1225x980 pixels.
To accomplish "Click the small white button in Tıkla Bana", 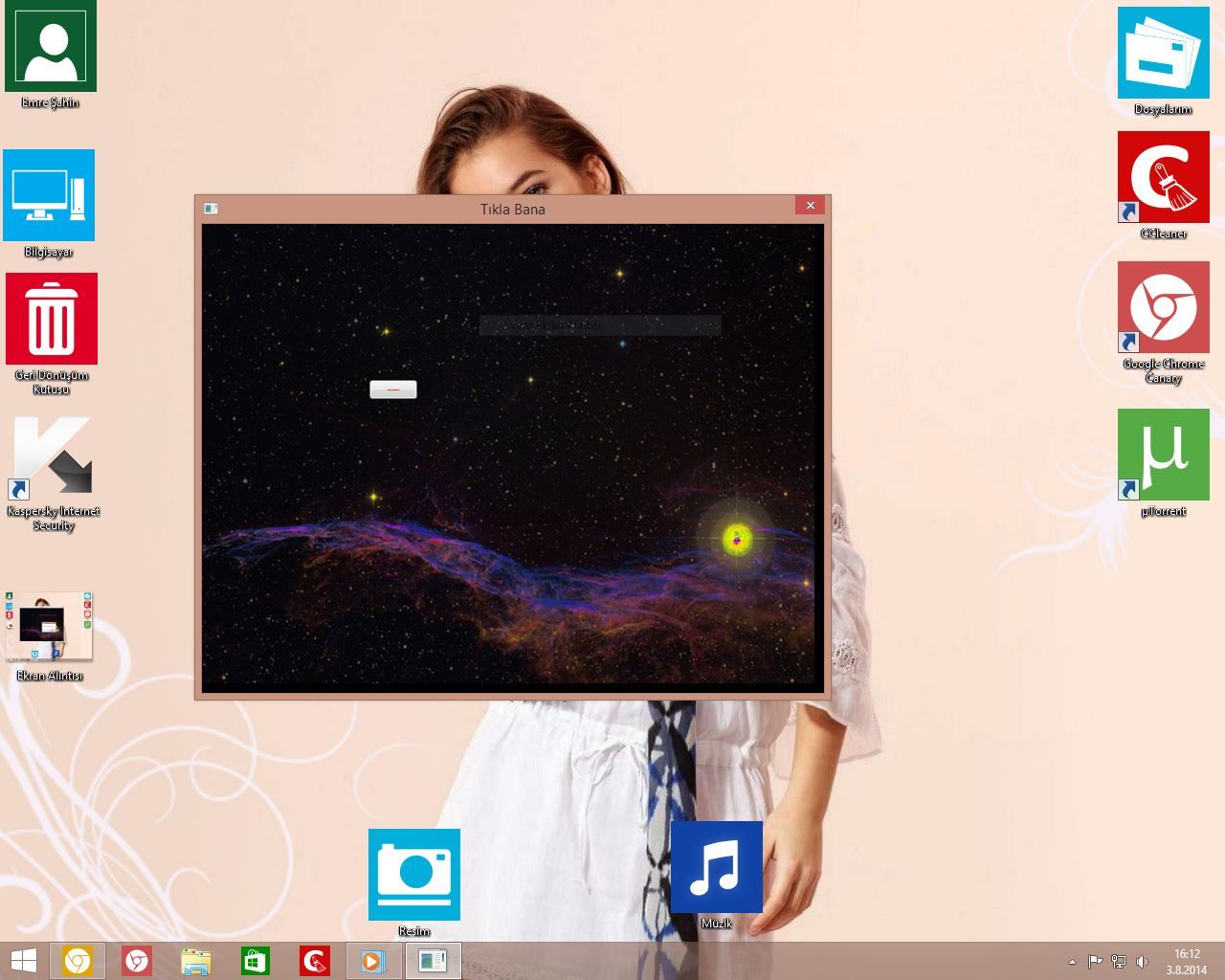I will pos(393,390).
